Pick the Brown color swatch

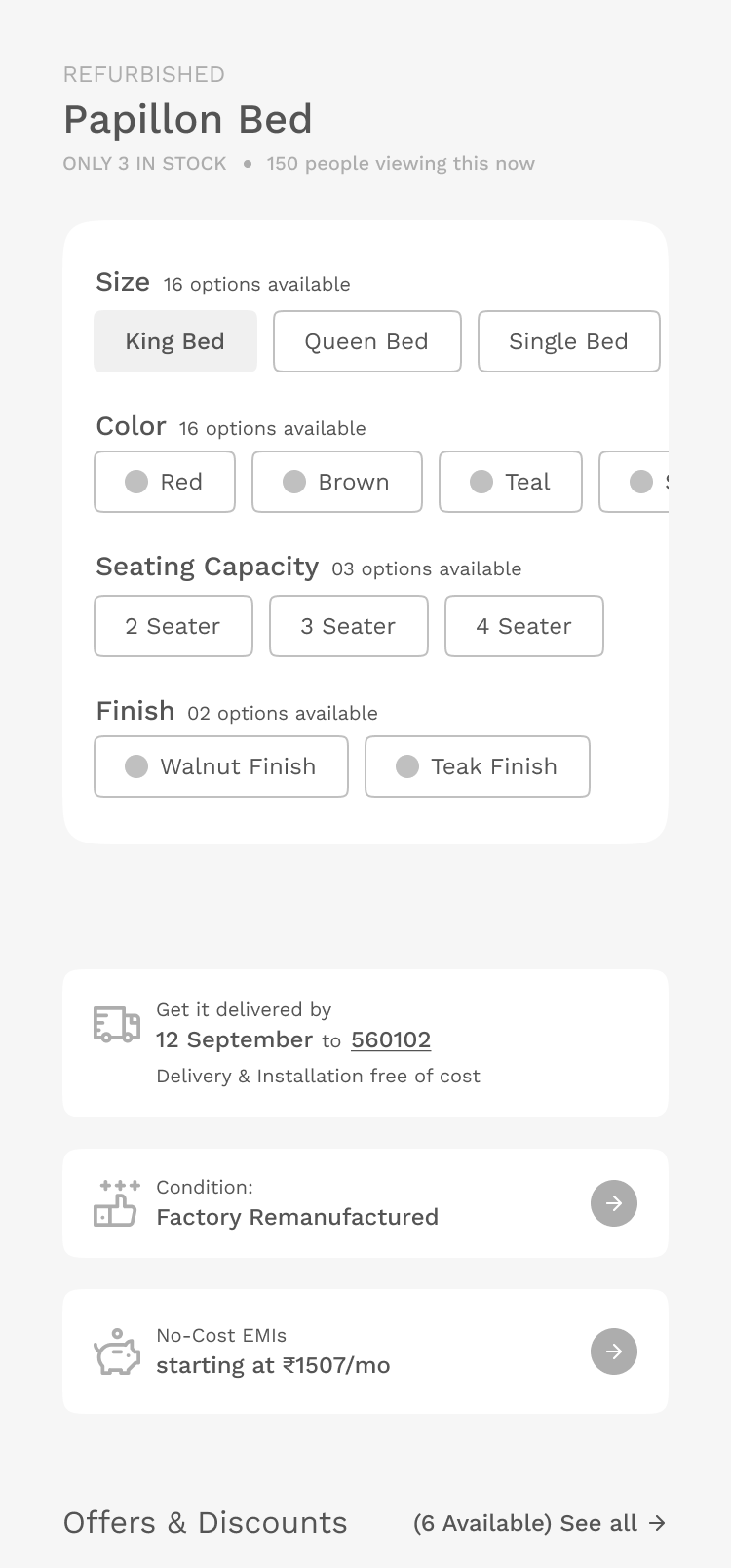click(x=337, y=482)
